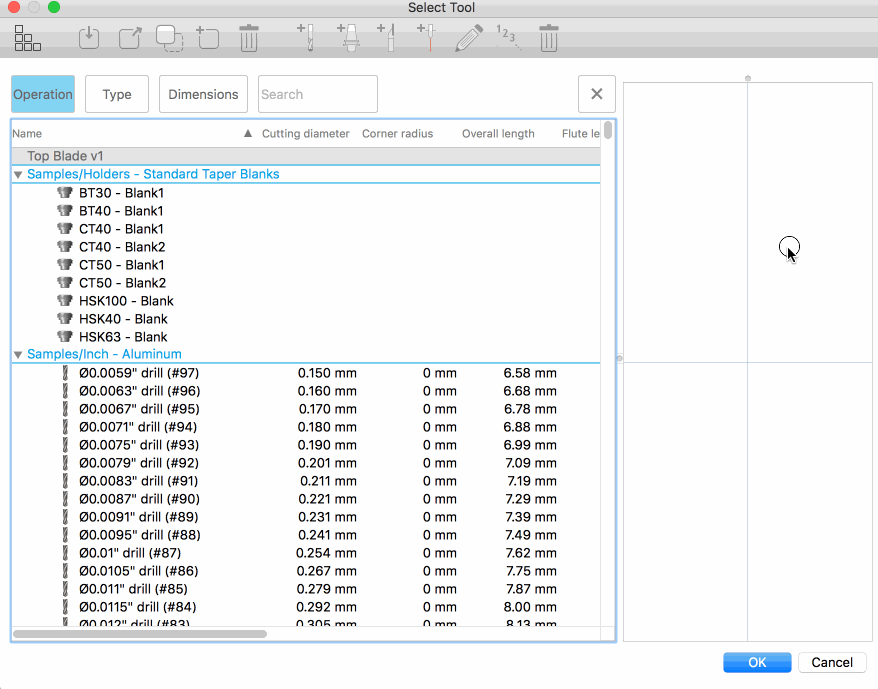Add a new holder via holder icon
Screen dimensions: 878x689
tap(348, 38)
